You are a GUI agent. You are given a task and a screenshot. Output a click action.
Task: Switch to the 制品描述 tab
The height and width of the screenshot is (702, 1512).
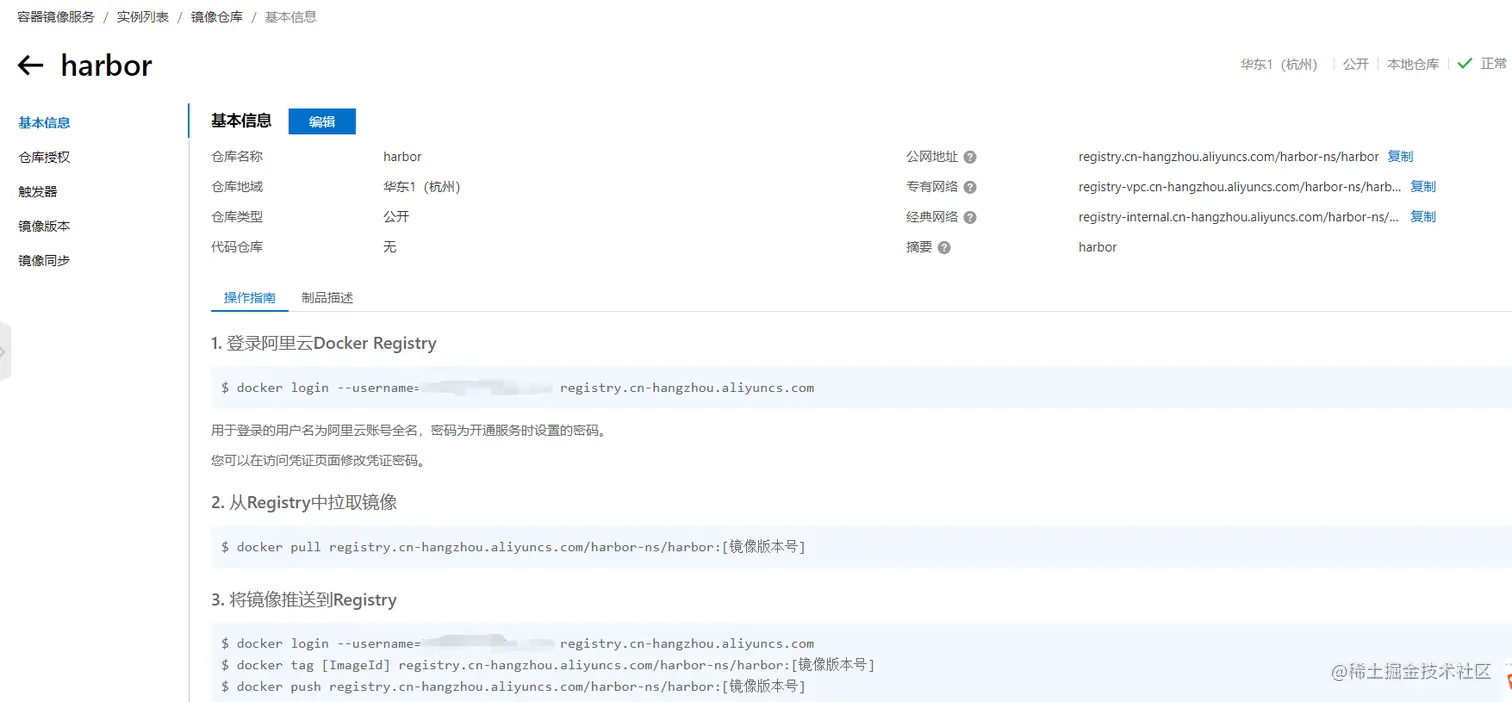(x=327, y=298)
